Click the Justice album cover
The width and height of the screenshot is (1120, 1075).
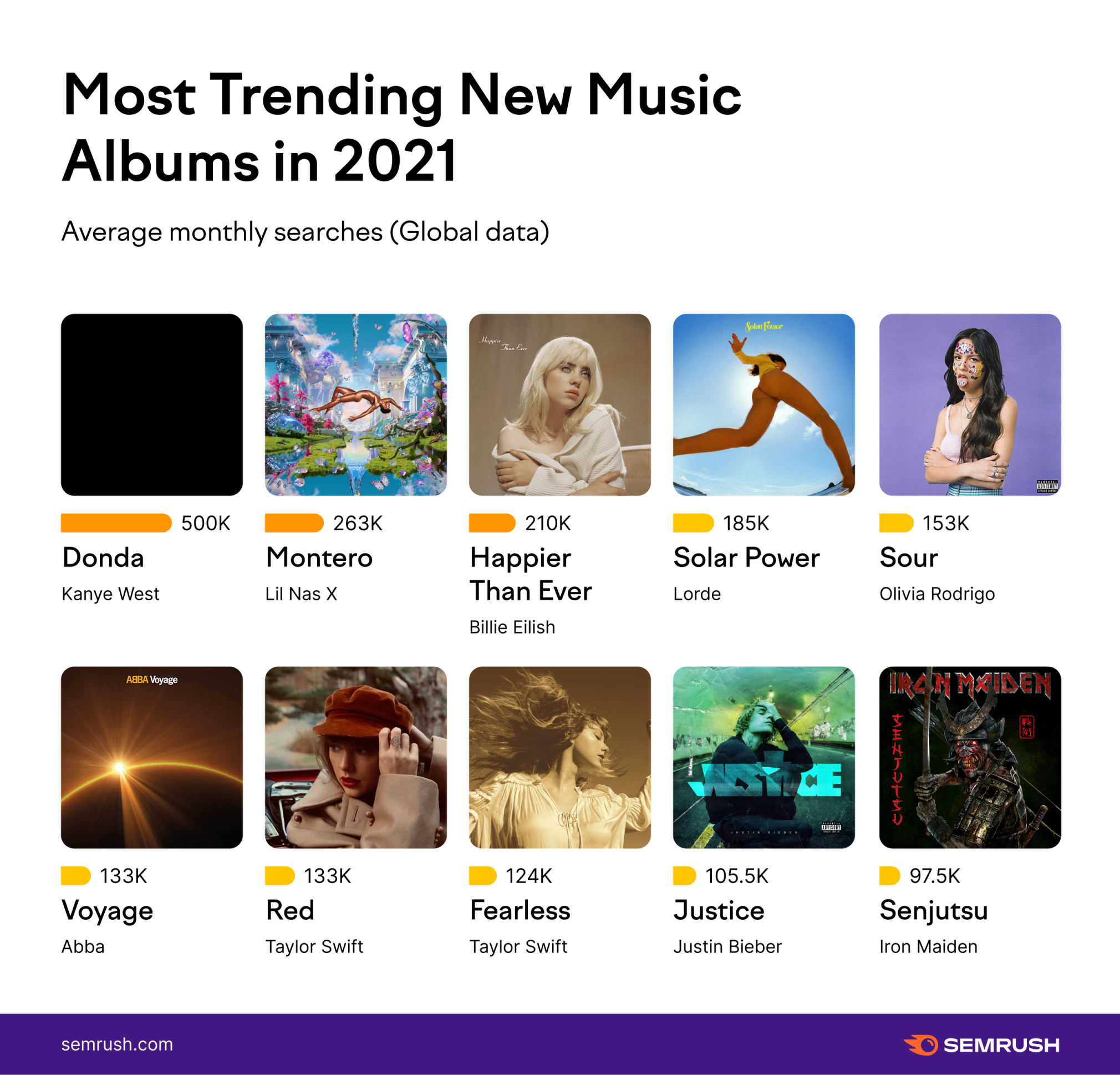click(x=764, y=757)
